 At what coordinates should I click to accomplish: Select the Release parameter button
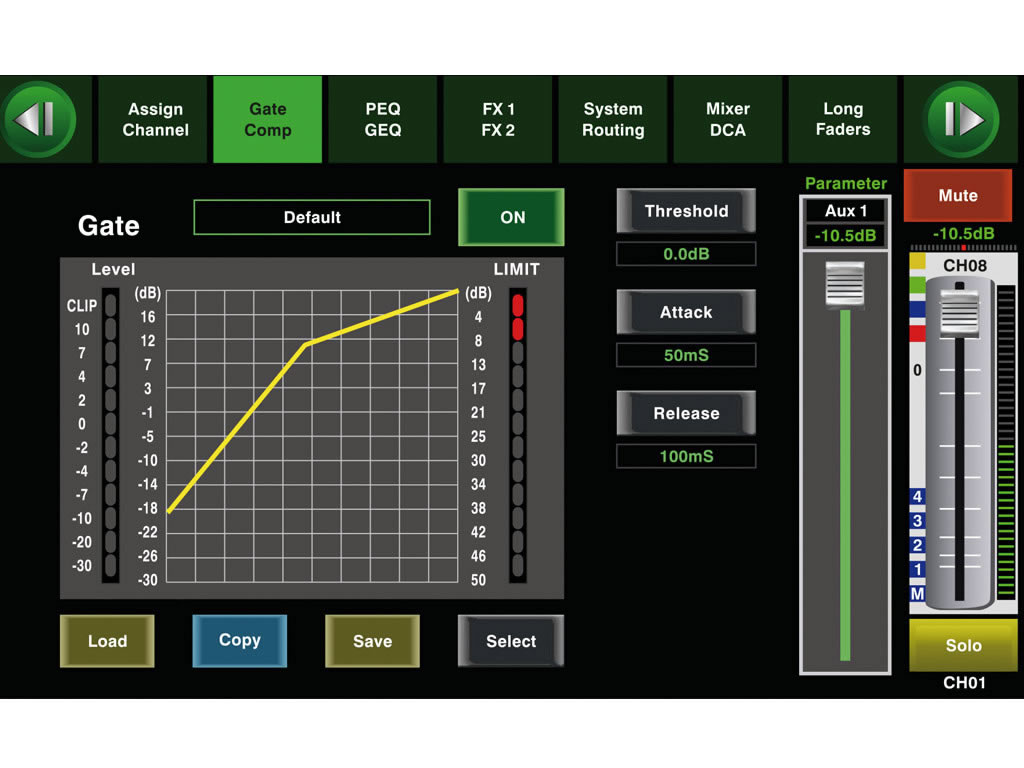pyautogui.click(x=686, y=414)
